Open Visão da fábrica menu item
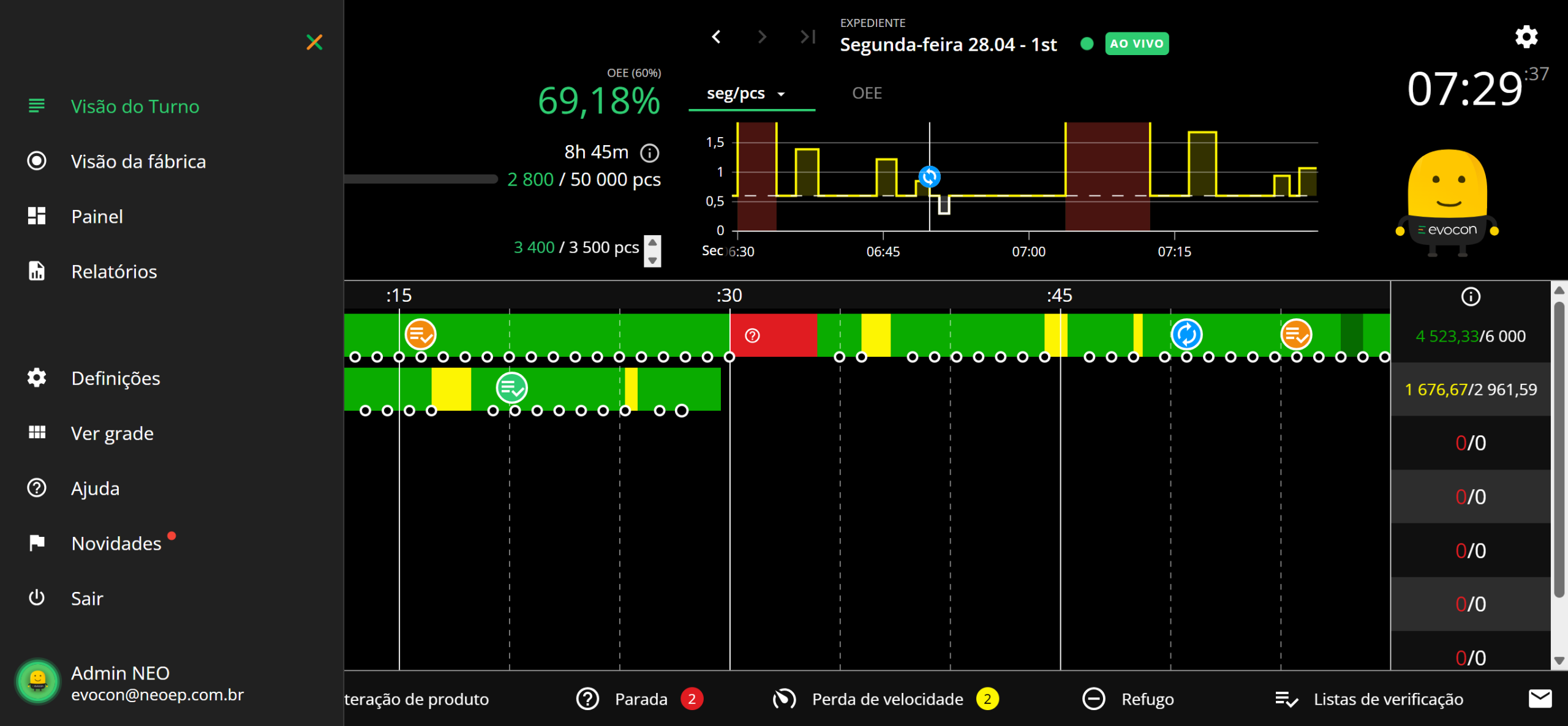This screenshot has width=1568, height=726. tap(138, 162)
